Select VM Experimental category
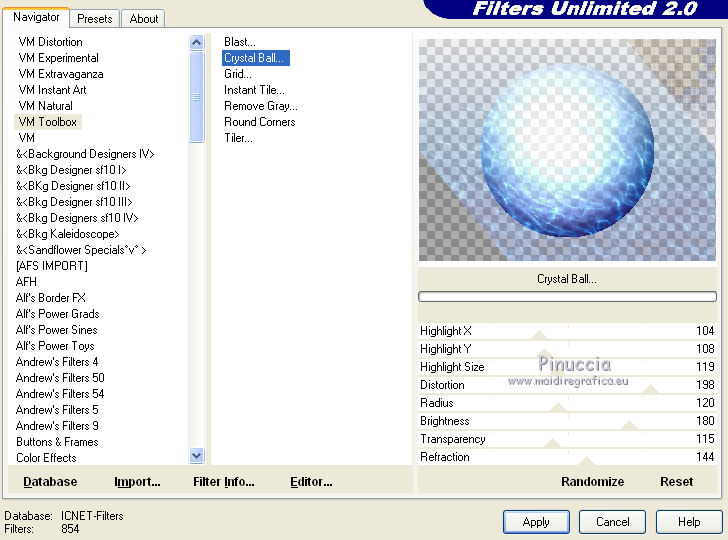Viewport: 728px width, 540px height. (x=58, y=58)
